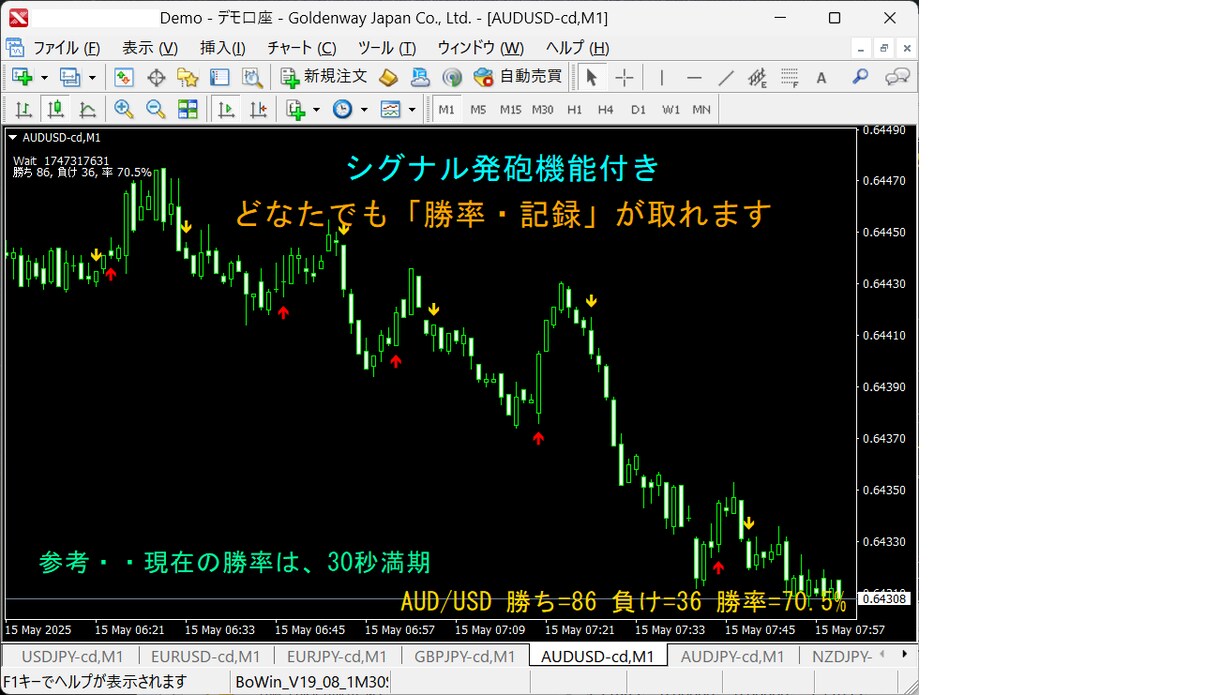
Task: Select the arrow cursor tool
Action: tap(591, 77)
